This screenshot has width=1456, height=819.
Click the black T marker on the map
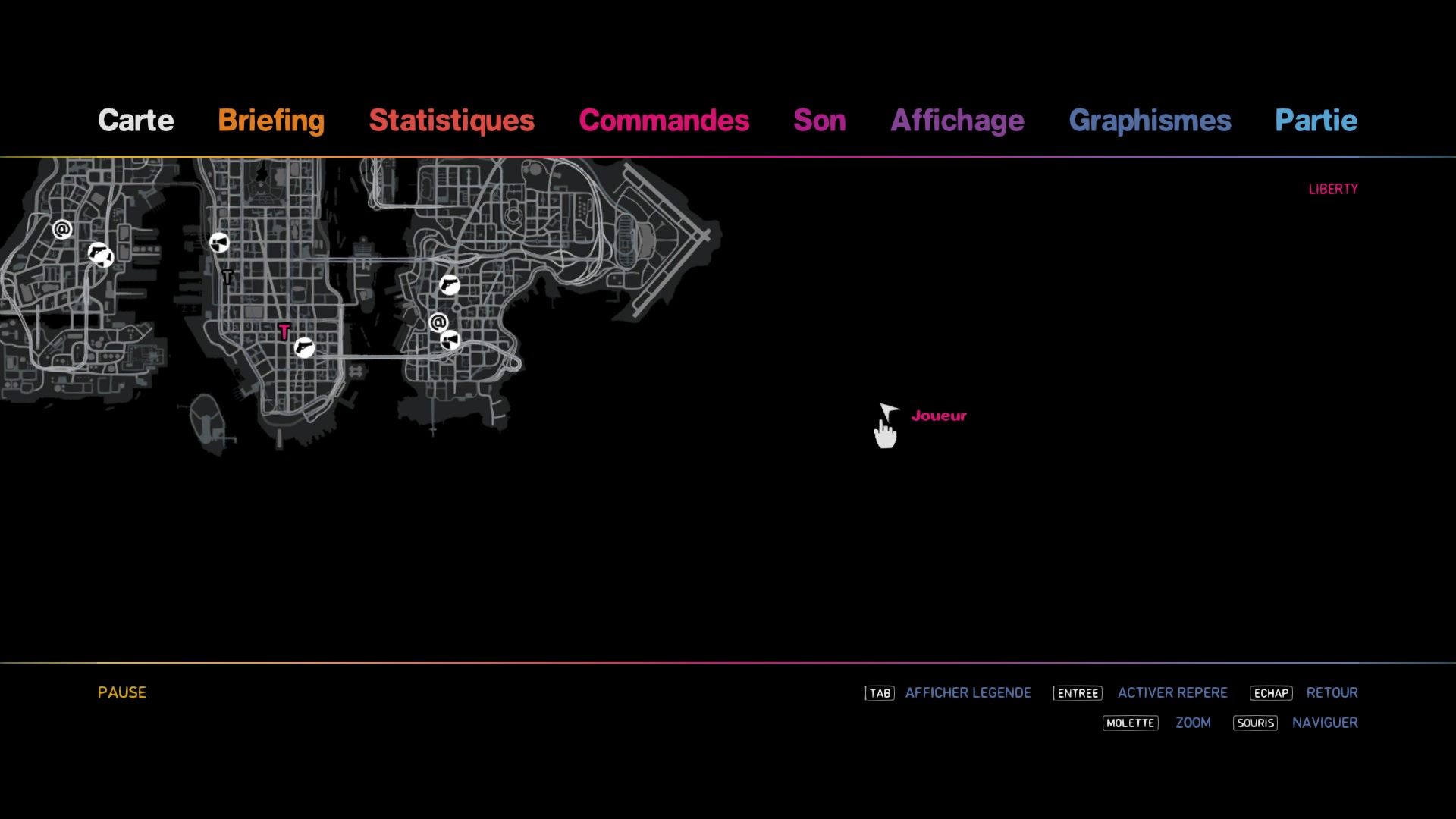pyautogui.click(x=227, y=277)
